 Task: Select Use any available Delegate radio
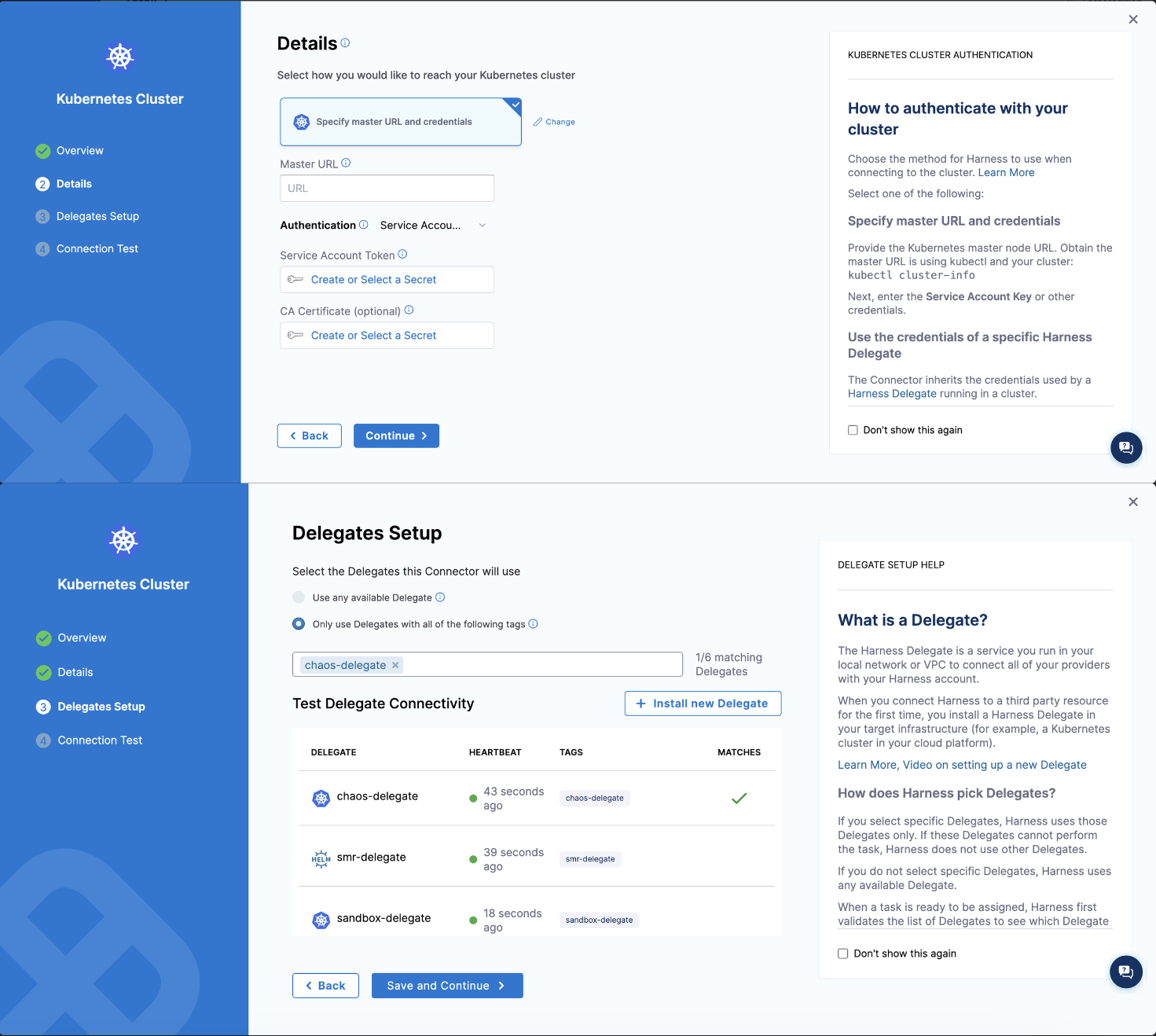(299, 597)
